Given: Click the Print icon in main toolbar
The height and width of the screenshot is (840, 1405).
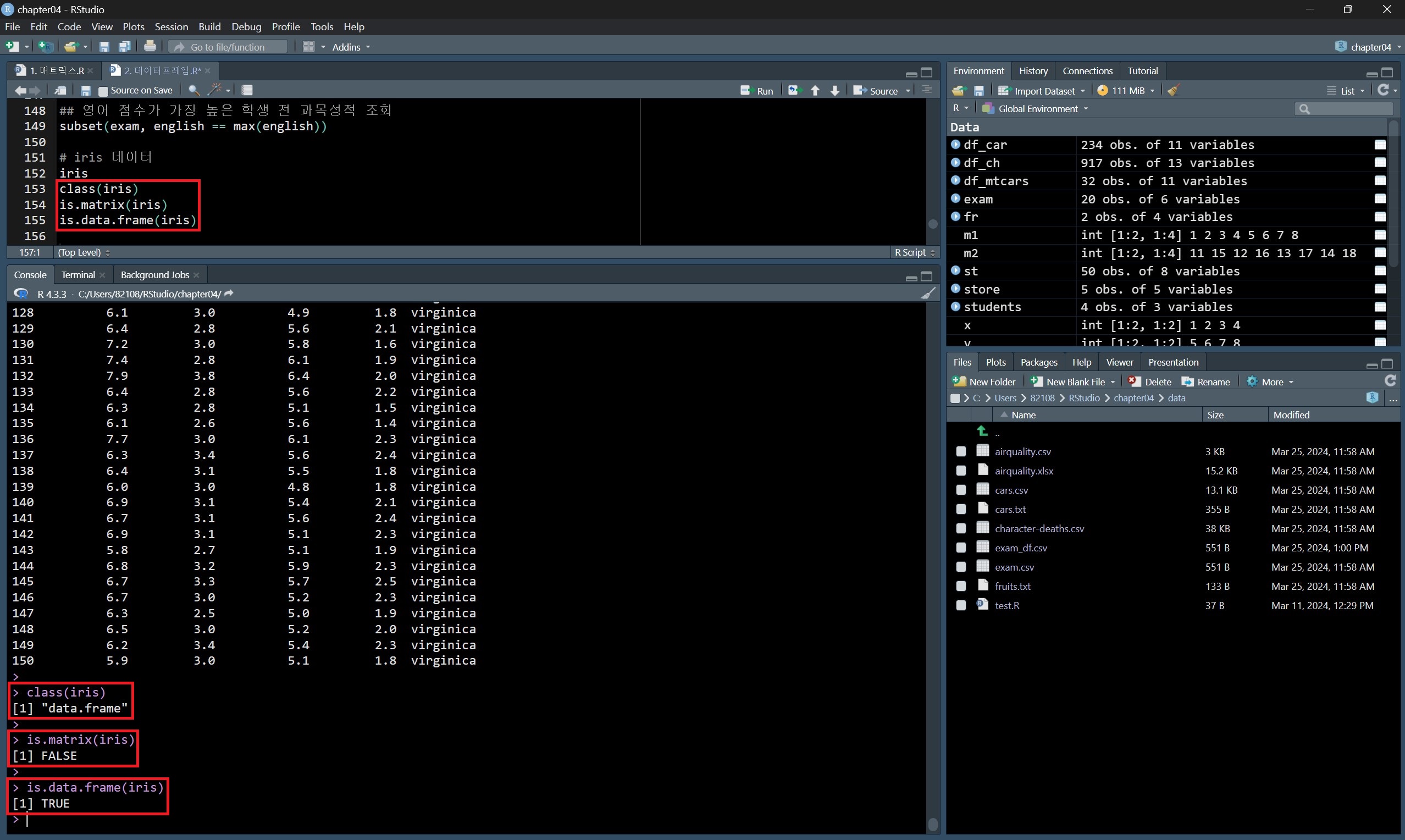Looking at the screenshot, I should pos(150,47).
